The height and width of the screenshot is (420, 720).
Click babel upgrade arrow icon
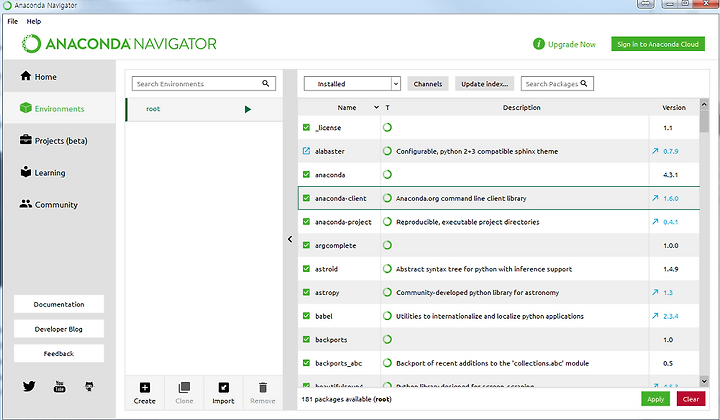[x=655, y=316]
